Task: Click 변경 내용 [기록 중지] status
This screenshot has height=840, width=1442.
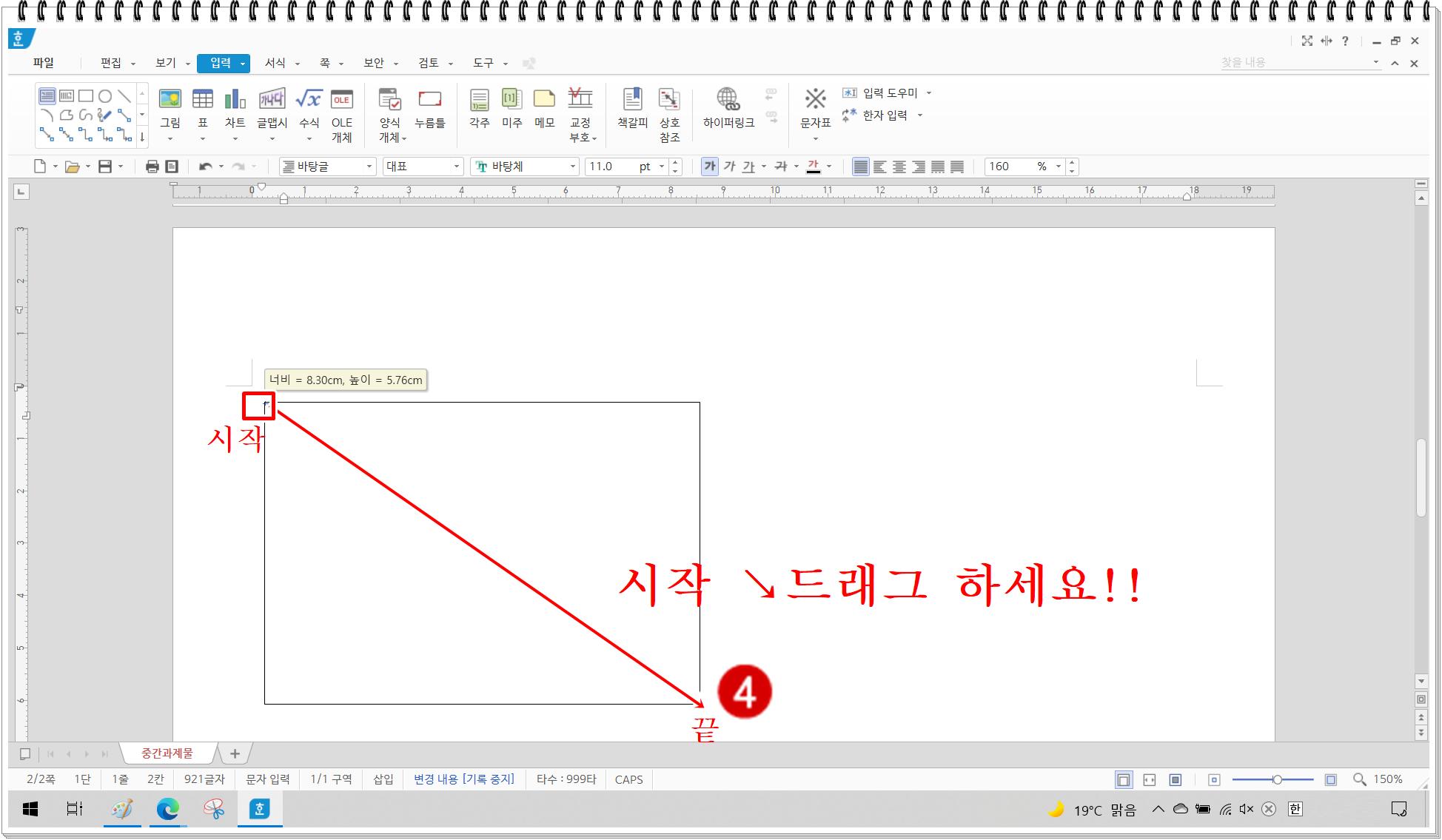Action: pos(464,779)
